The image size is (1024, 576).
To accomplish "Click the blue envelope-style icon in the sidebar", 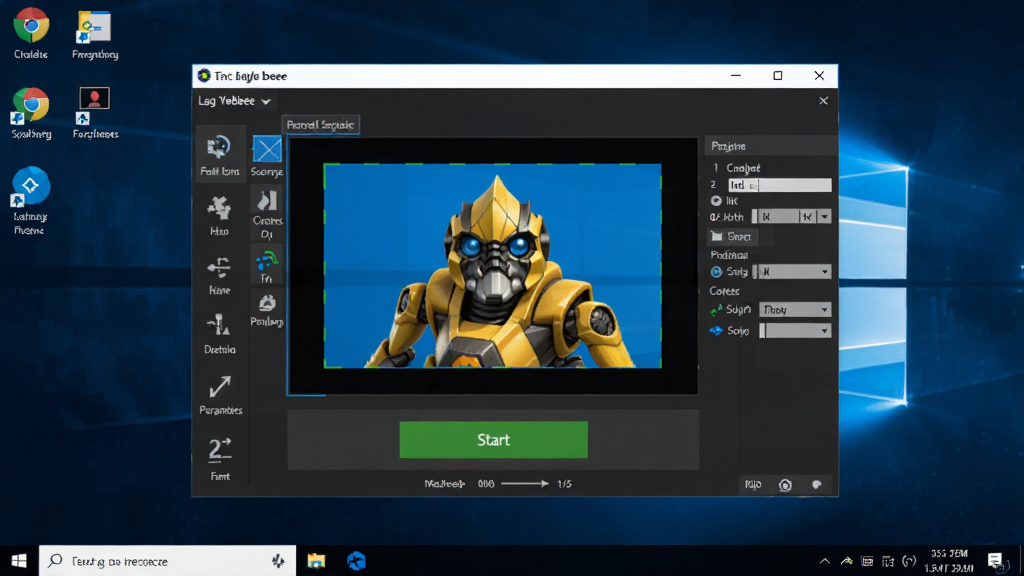I will coord(267,150).
